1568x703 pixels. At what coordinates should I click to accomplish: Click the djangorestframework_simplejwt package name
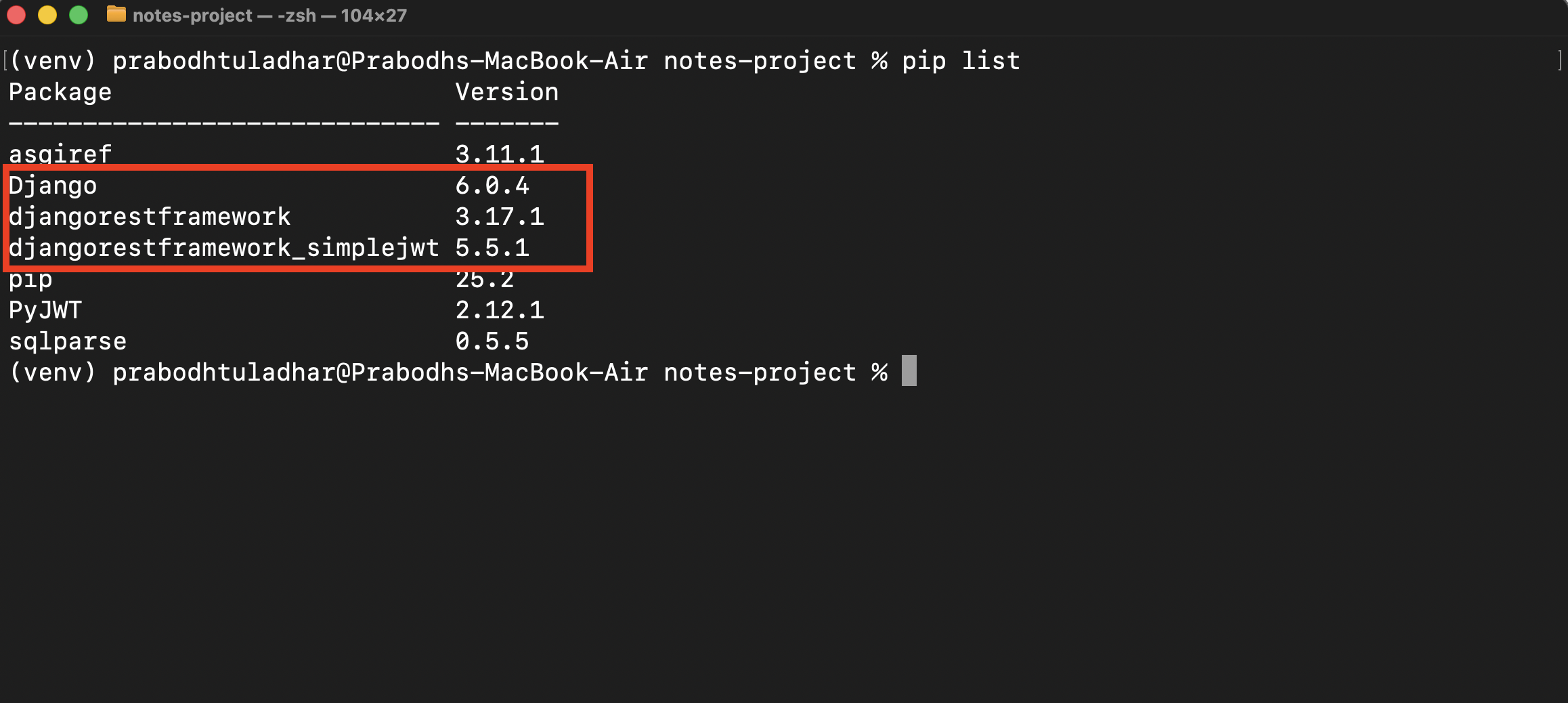[x=224, y=248]
